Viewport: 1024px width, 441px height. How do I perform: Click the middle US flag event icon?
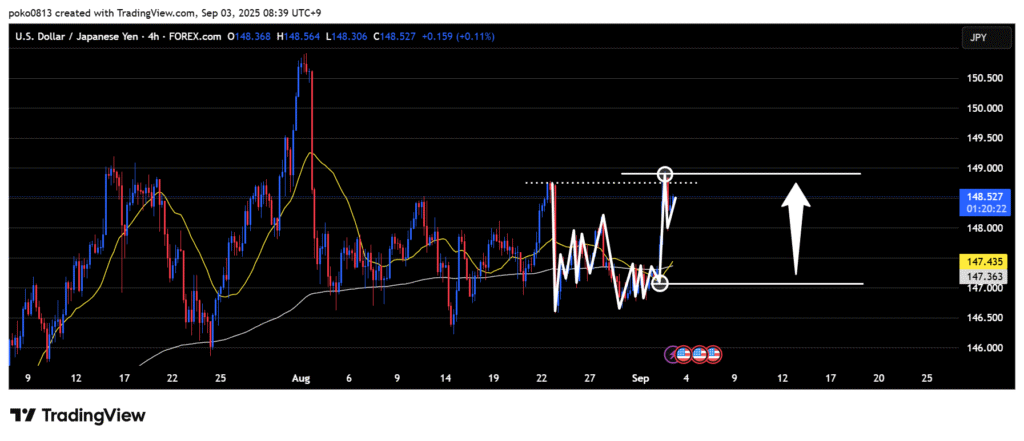(700, 354)
